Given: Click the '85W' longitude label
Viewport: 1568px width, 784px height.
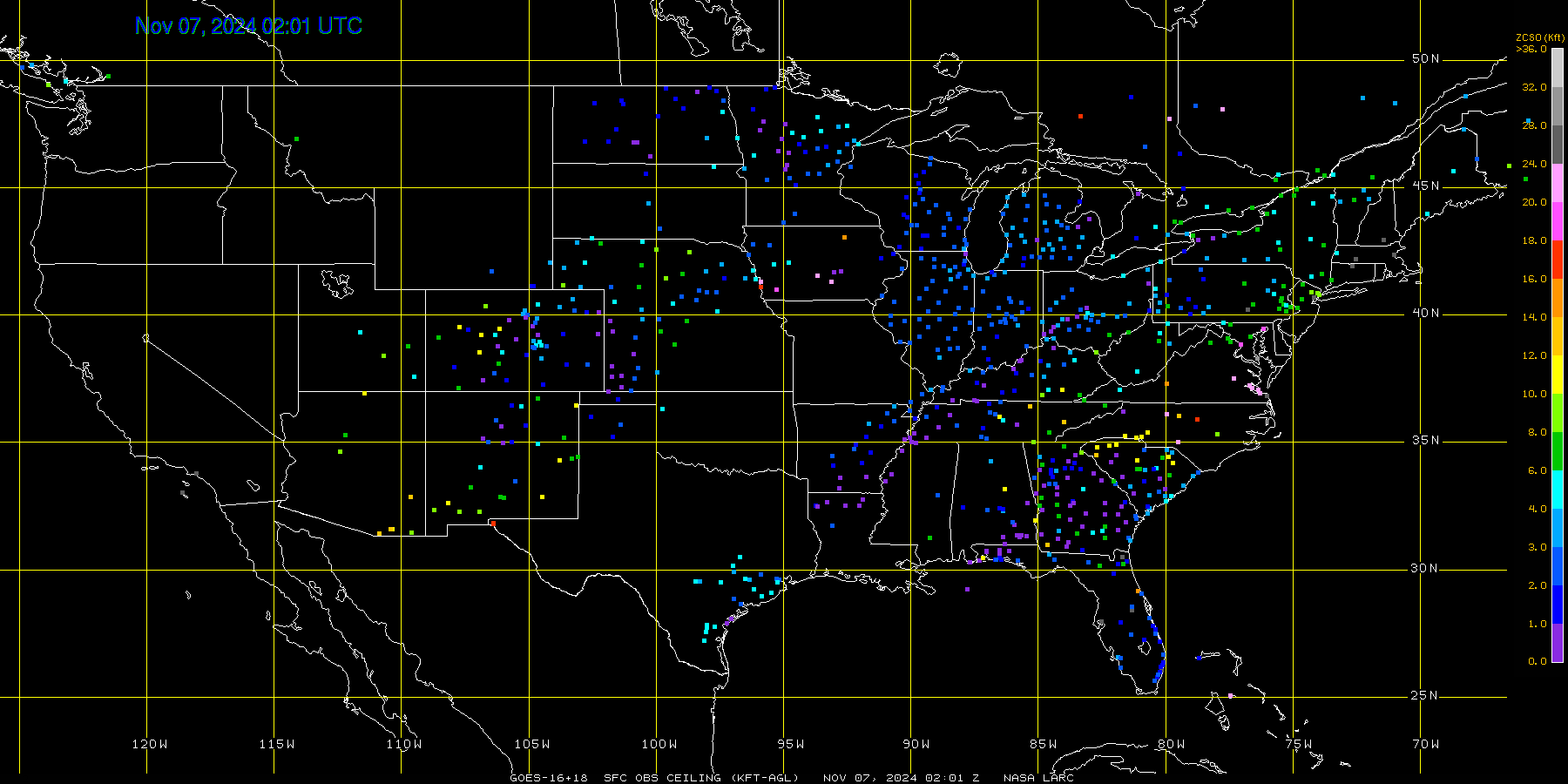Looking at the screenshot, I should [1044, 744].
